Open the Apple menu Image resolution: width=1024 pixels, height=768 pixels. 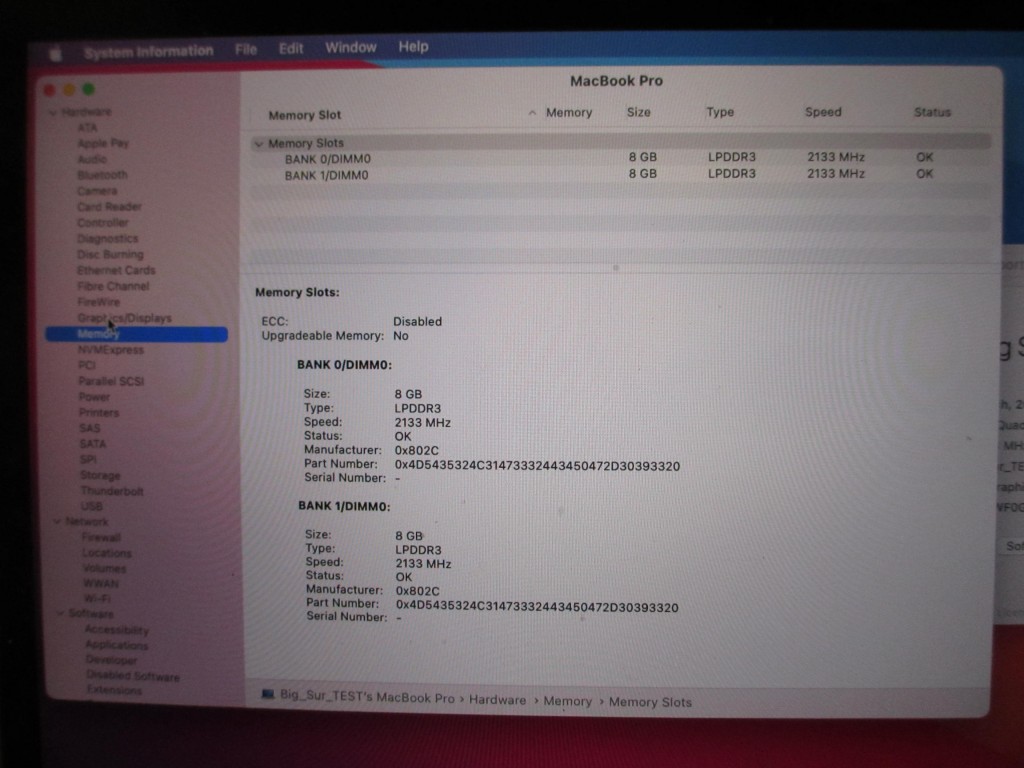tap(56, 53)
